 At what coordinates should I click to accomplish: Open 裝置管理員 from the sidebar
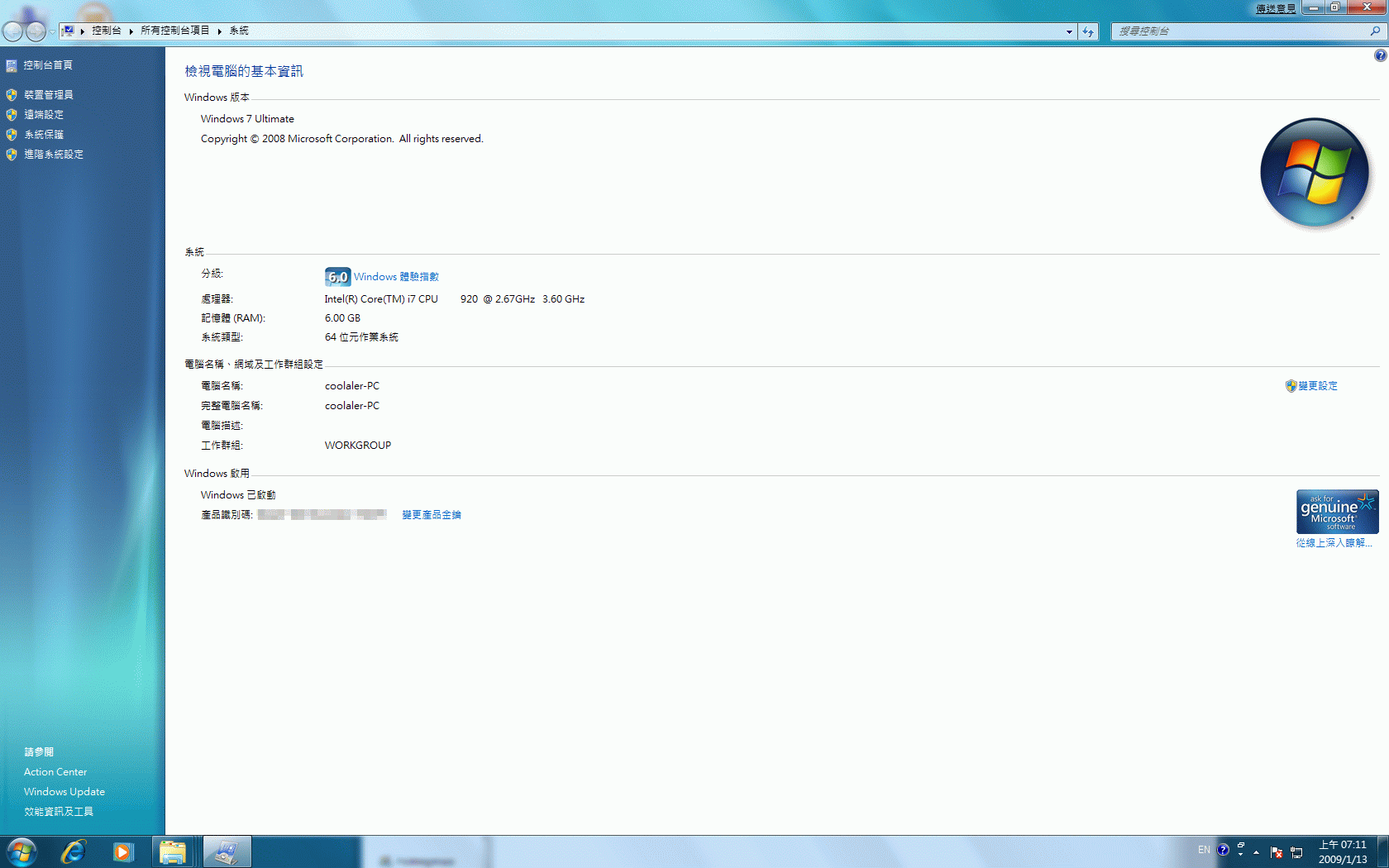click(48, 95)
